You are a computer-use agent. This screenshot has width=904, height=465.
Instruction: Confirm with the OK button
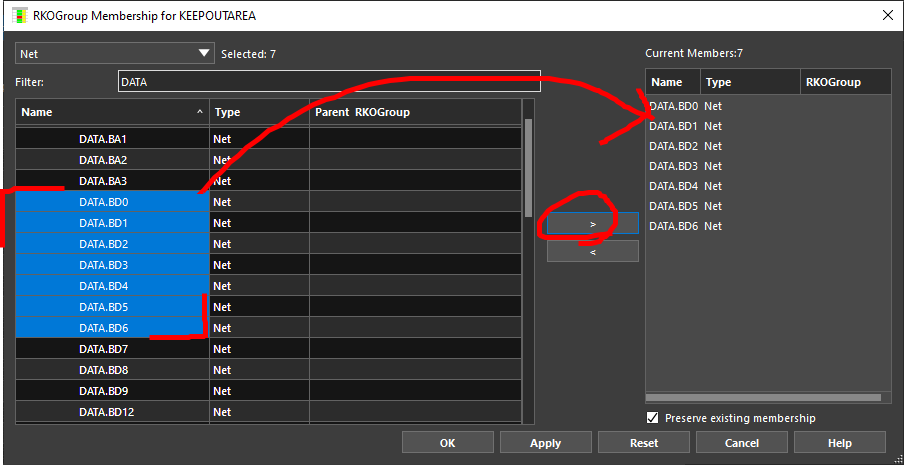(447, 443)
